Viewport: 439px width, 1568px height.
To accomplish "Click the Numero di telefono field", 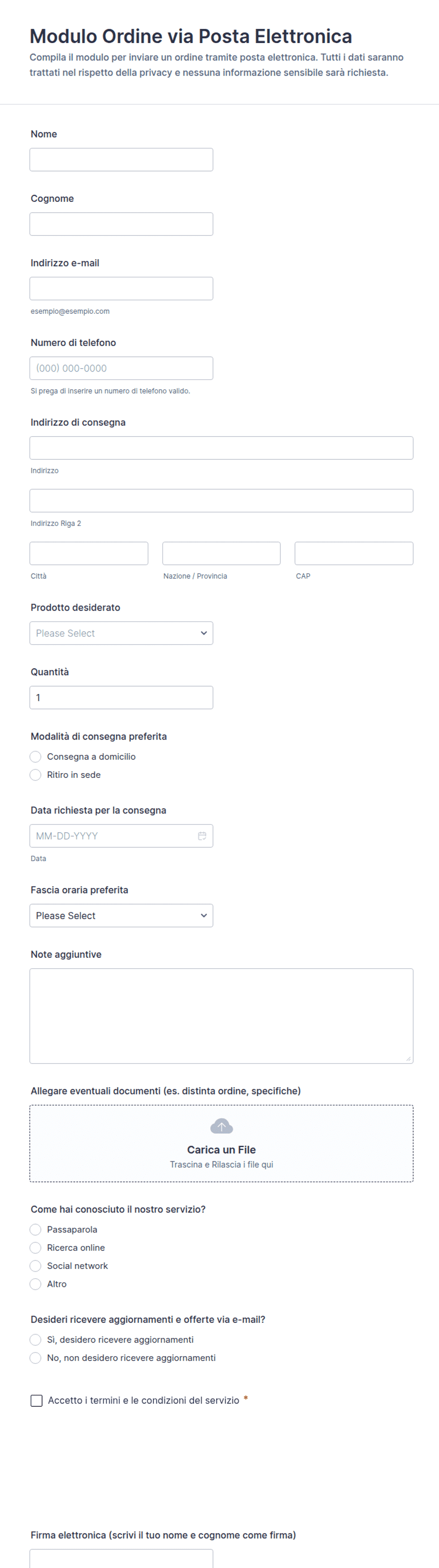I will point(121,368).
